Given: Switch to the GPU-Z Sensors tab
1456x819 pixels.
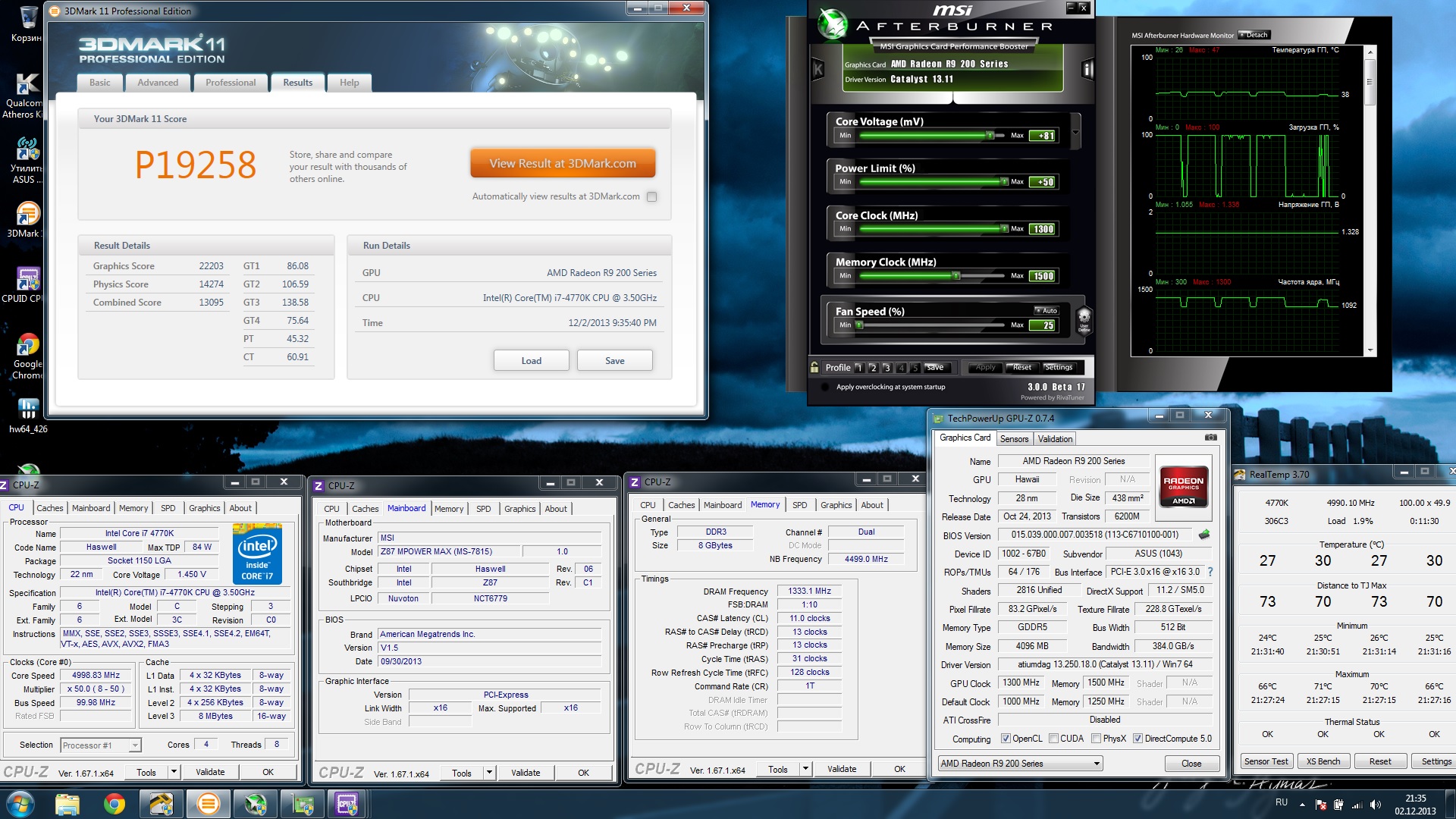Looking at the screenshot, I should pos(1014,439).
